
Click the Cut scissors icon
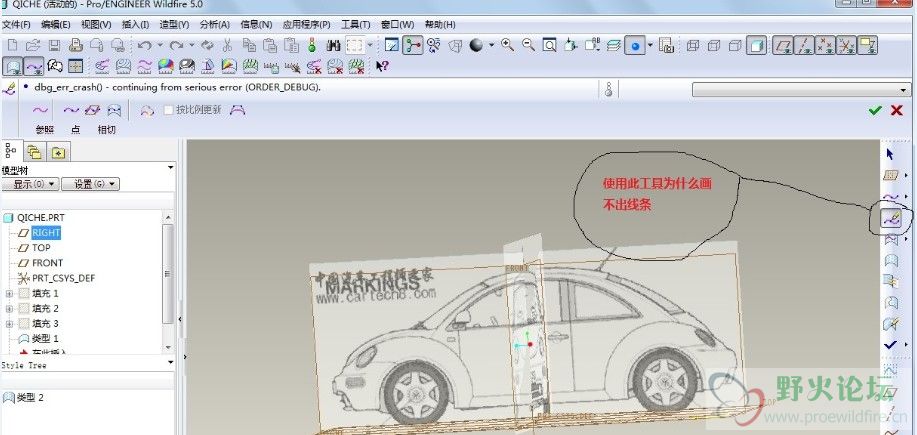[x=227, y=45]
